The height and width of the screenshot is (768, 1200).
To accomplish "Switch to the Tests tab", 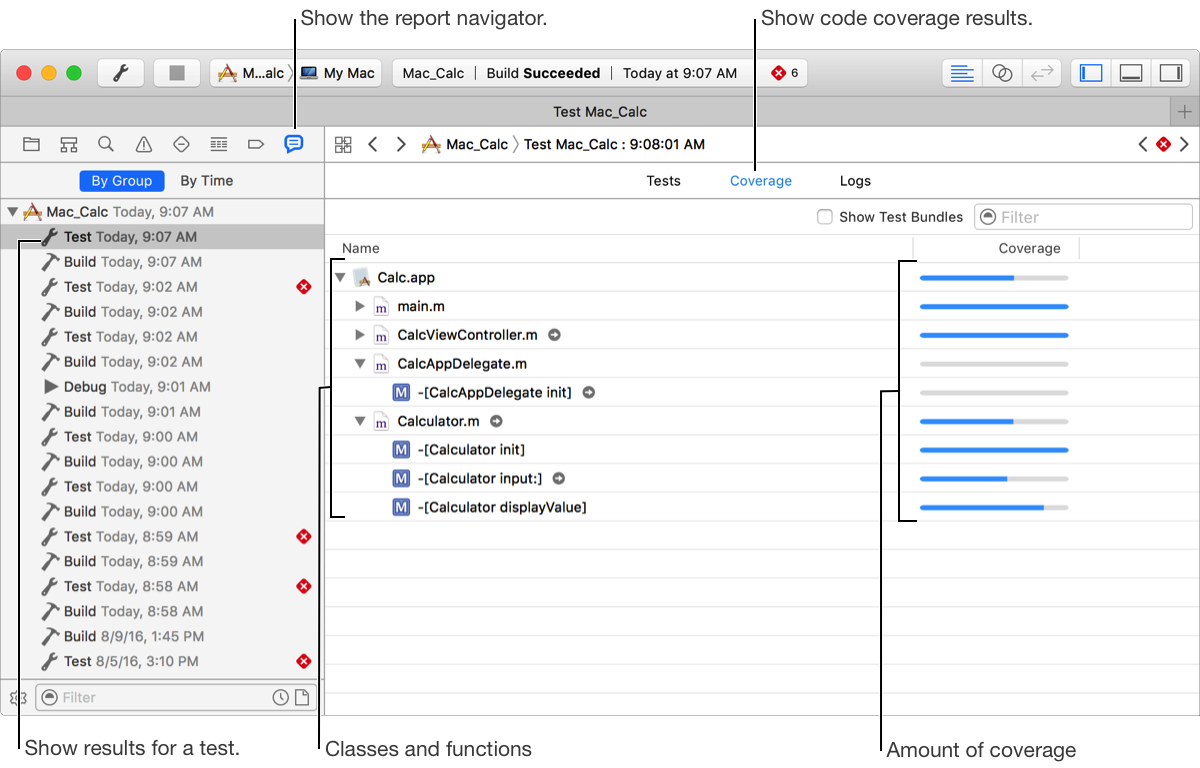I will pos(663,181).
